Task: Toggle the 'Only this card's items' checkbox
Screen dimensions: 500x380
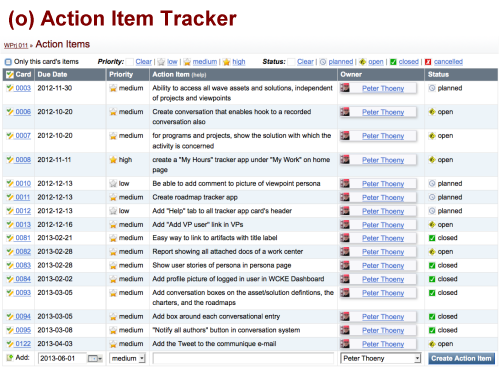Action: click(x=8, y=62)
